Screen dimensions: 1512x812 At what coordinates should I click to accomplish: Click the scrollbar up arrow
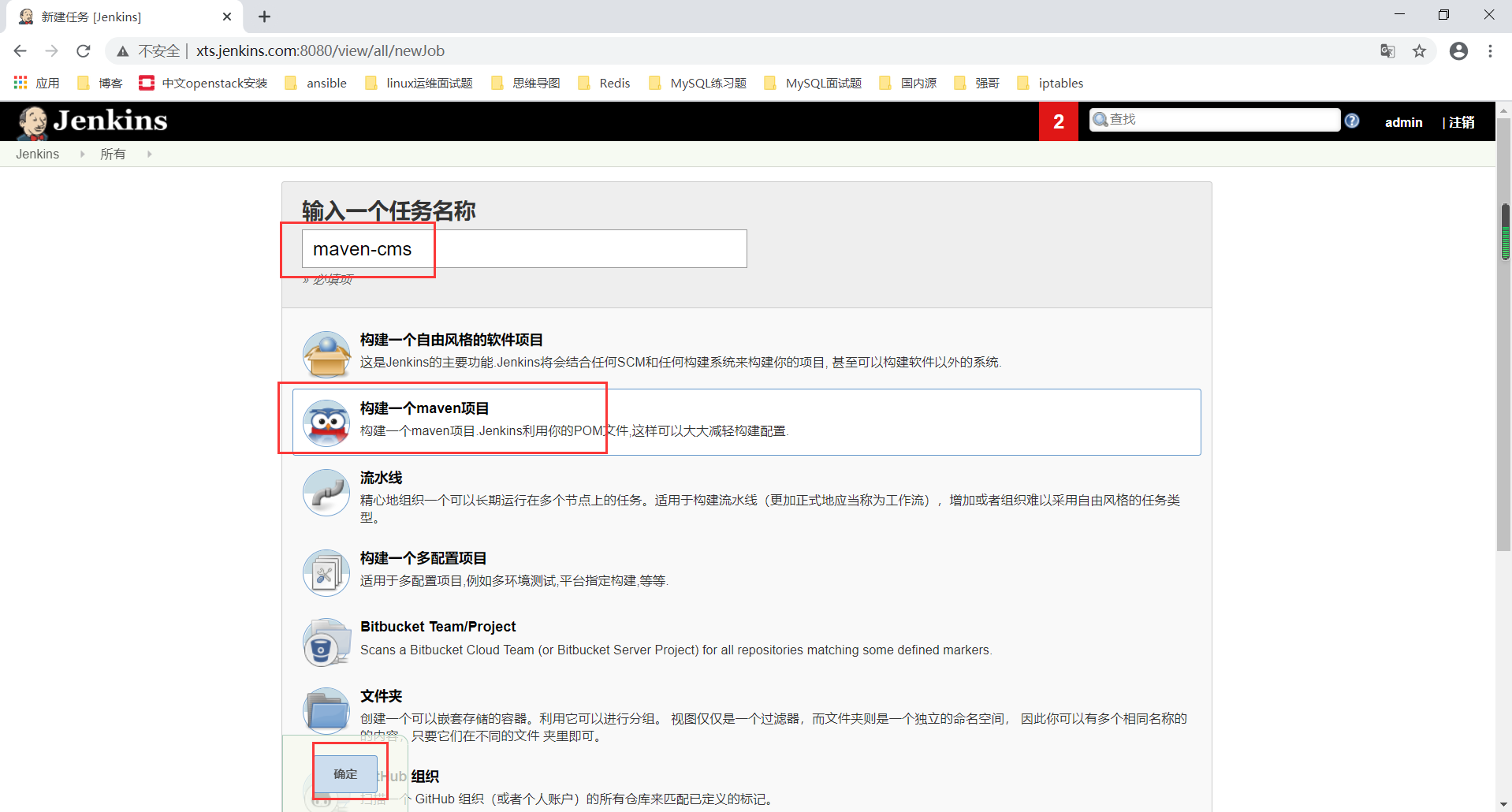(x=1504, y=110)
